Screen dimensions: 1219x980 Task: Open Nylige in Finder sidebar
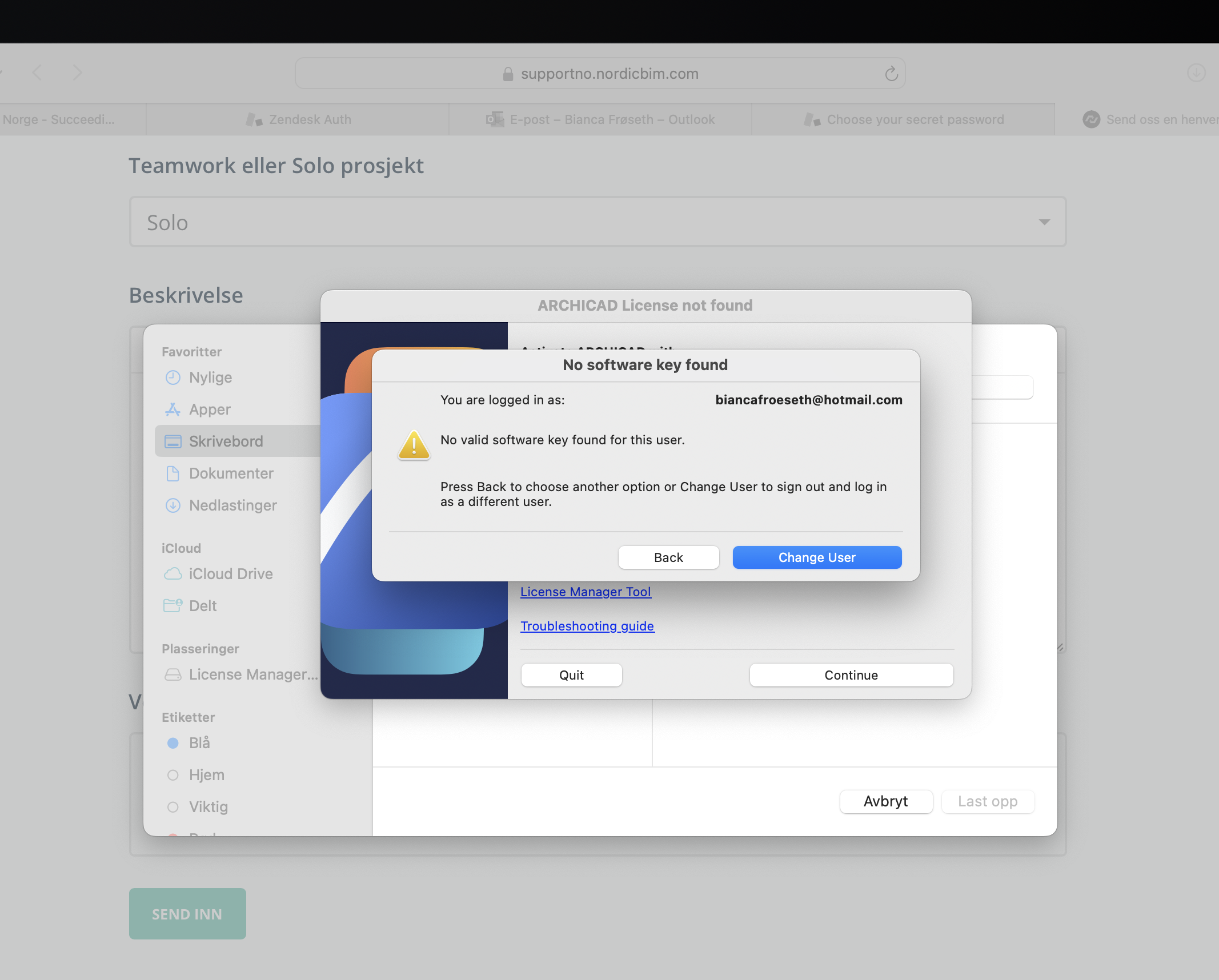point(210,377)
